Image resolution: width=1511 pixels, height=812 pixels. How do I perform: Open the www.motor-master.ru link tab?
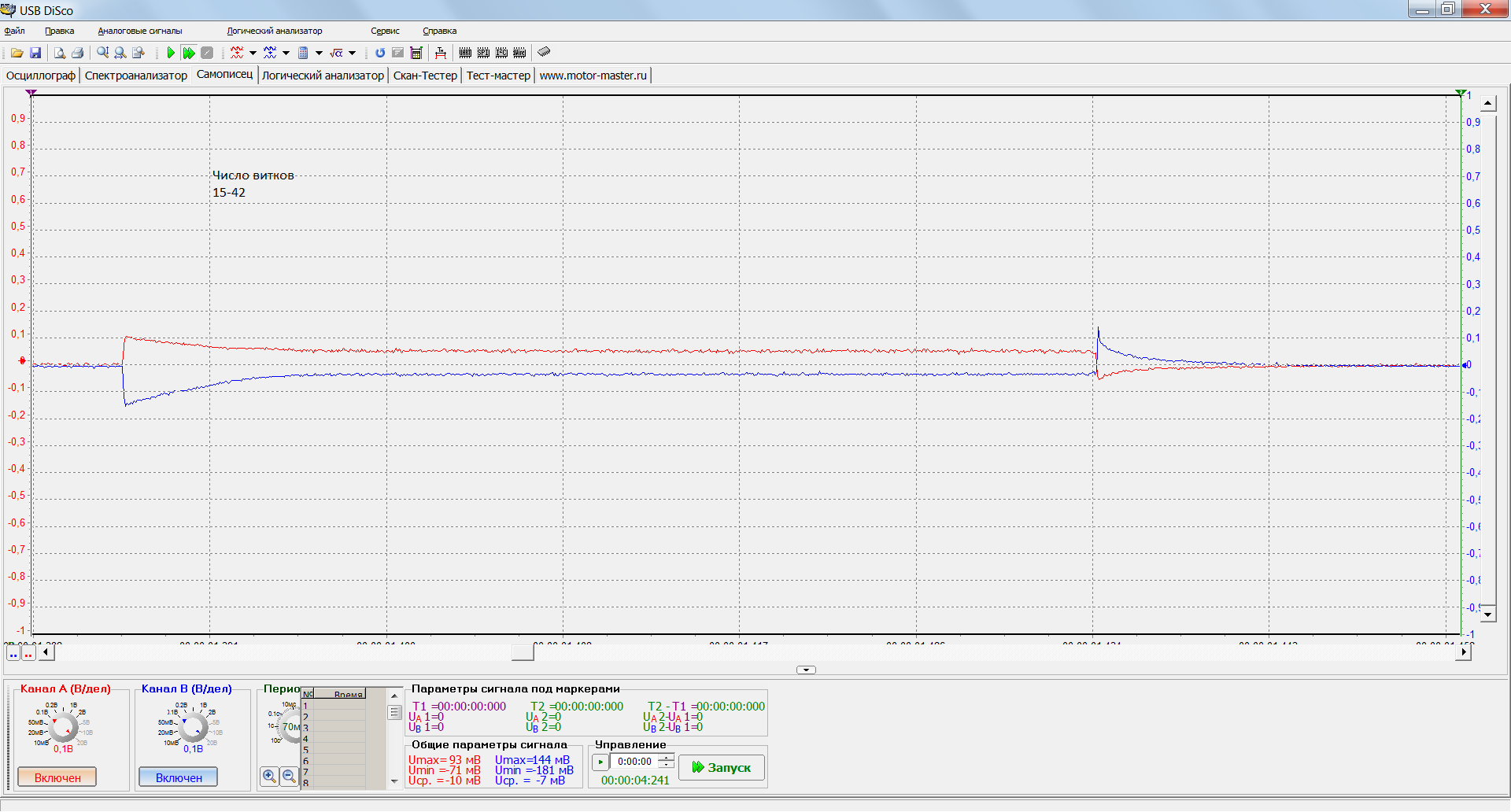593,76
